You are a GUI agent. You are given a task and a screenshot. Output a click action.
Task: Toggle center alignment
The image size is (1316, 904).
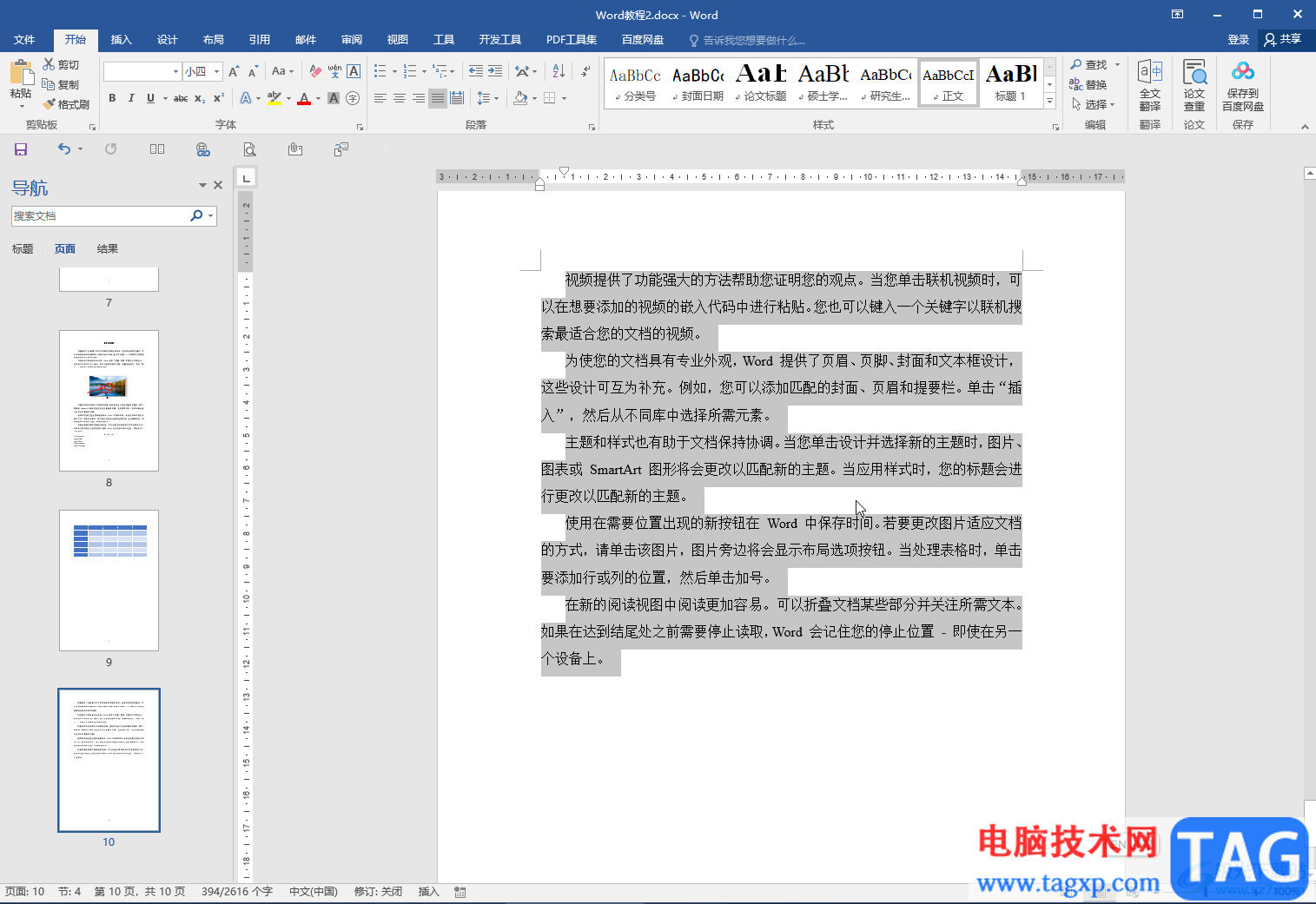point(400,98)
